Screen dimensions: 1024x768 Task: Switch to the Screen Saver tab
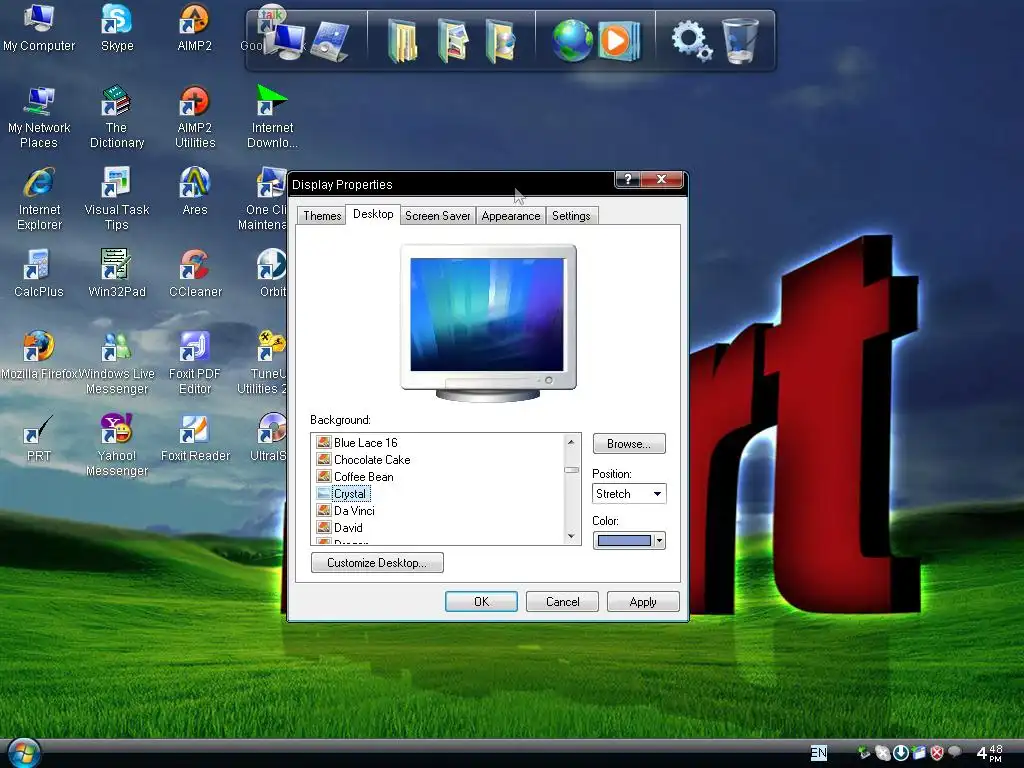438,216
